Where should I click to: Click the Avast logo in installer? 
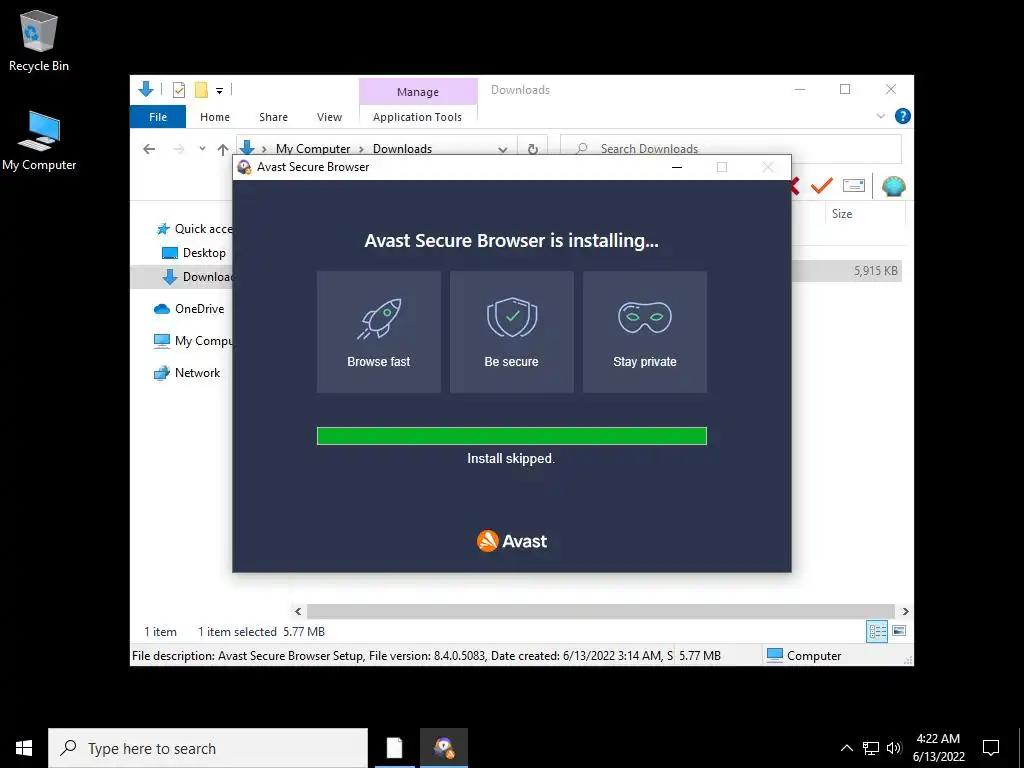click(x=512, y=541)
